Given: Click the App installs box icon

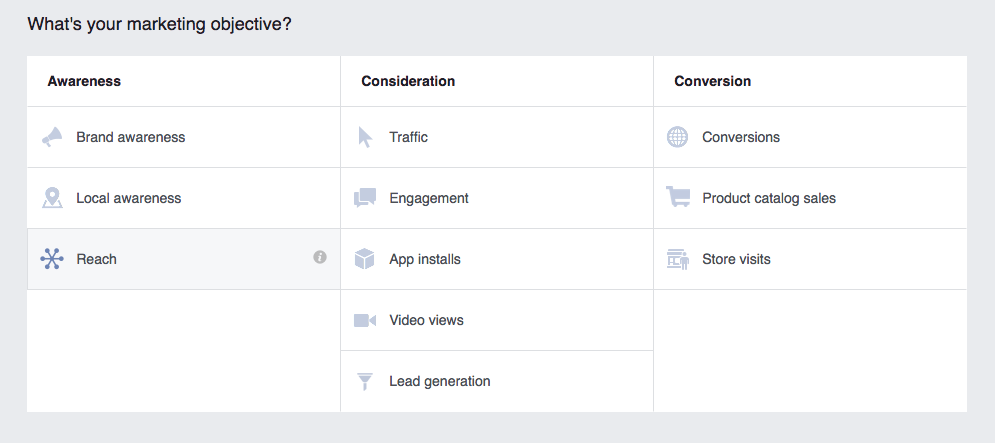Looking at the screenshot, I should point(365,259).
